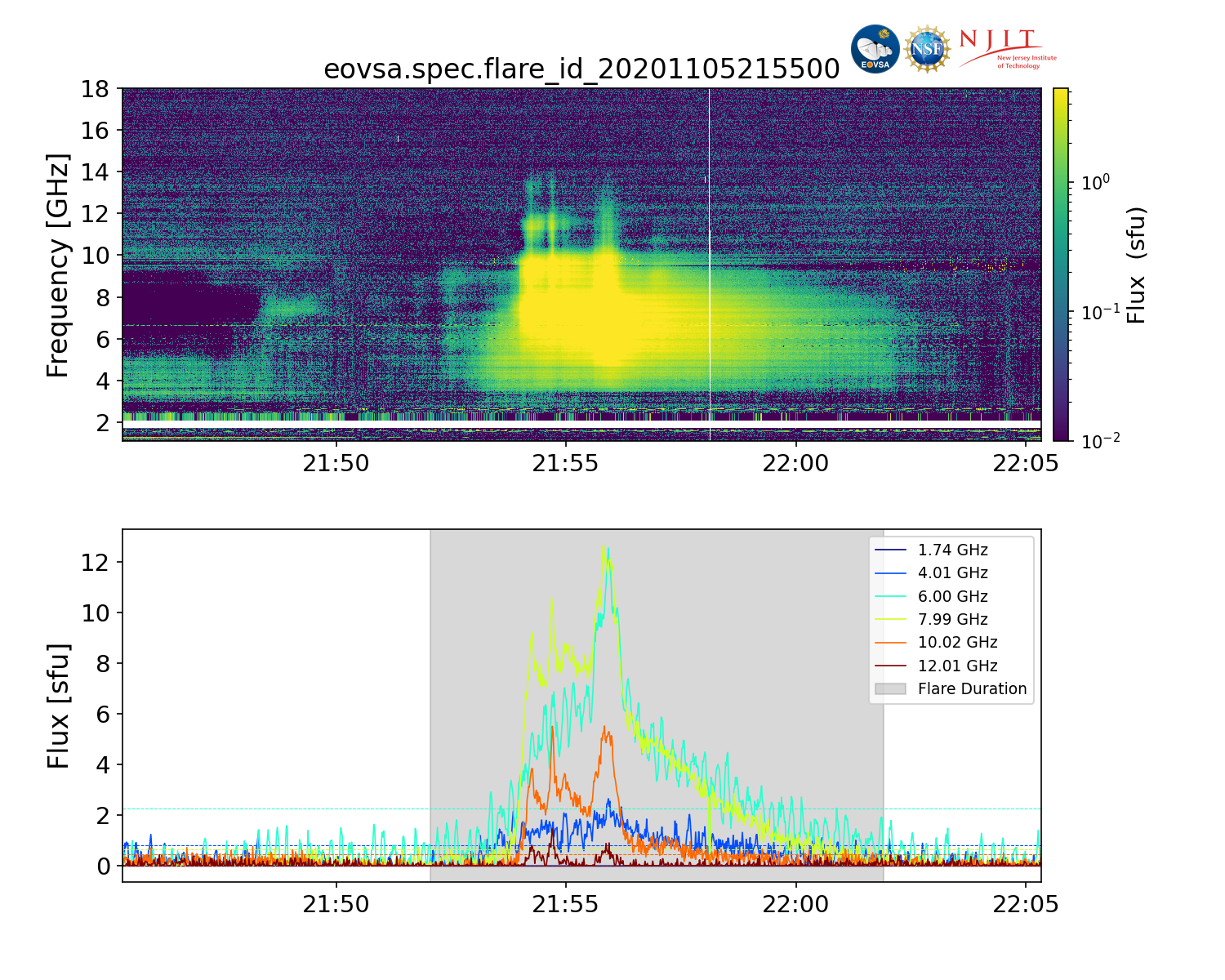Screen dimensions: 1225x980
Task: Click the plot title eovsa.spec.flare_id_20201105215500
Action: tap(581, 69)
